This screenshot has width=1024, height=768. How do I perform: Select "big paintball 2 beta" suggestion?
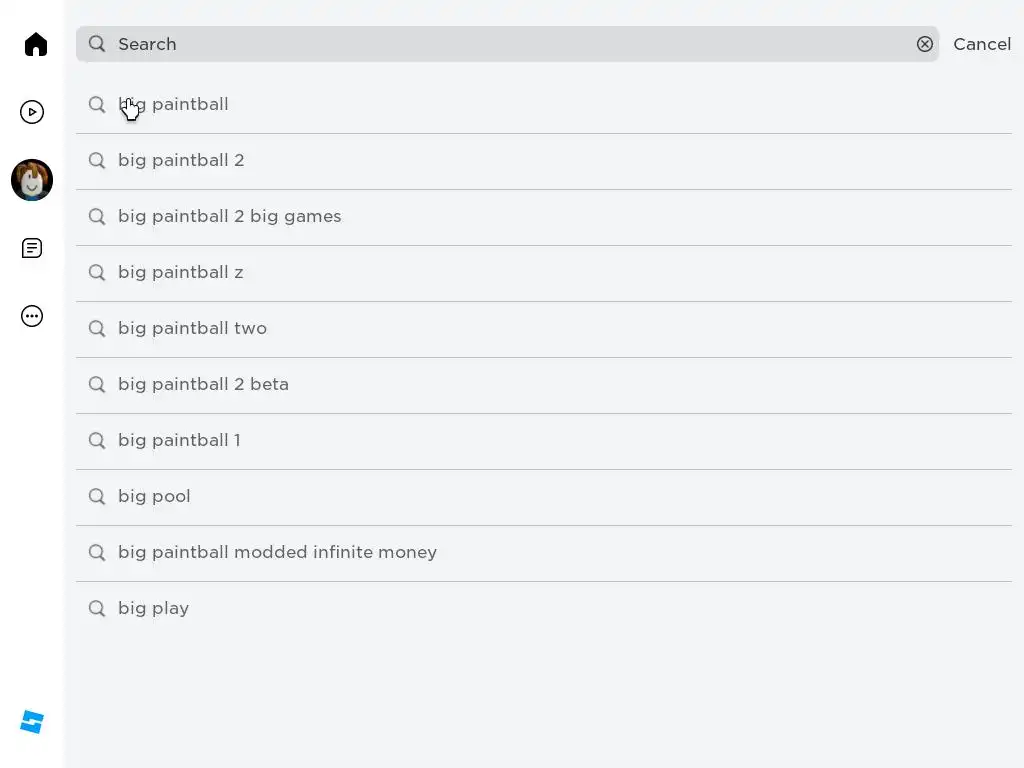(x=543, y=385)
